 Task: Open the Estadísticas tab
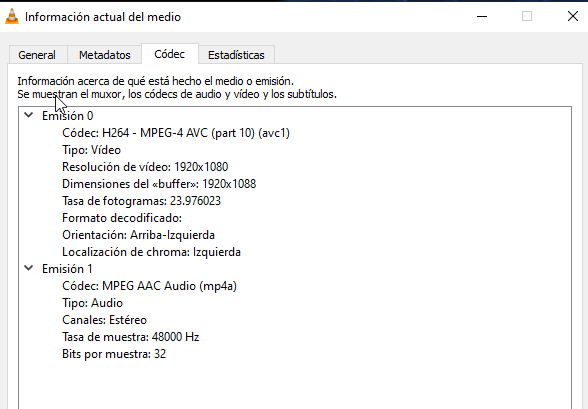(x=236, y=55)
